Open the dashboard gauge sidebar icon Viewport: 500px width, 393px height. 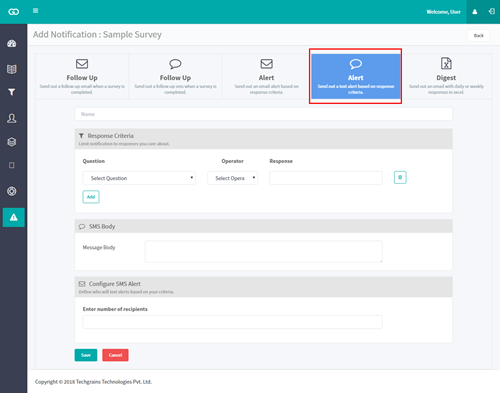tap(12, 43)
